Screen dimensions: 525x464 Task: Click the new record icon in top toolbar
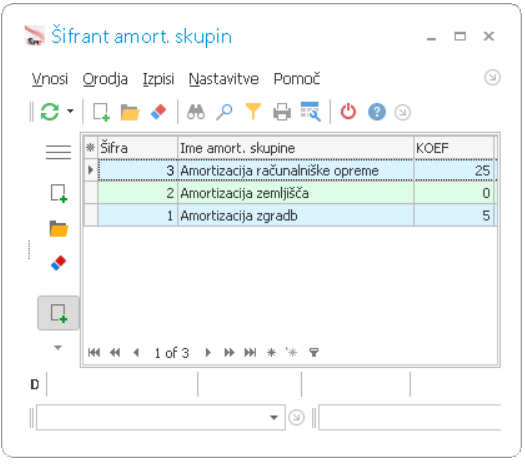coord(101,112)
